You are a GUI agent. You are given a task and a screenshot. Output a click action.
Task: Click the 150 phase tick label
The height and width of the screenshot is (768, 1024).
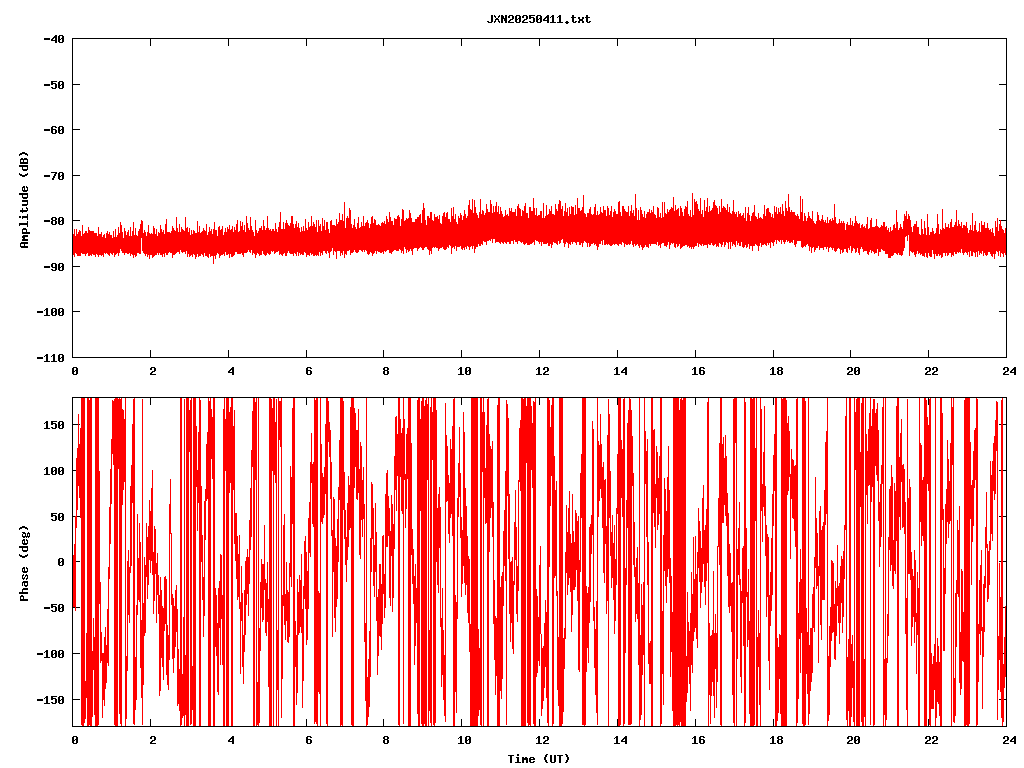[54, 425]
